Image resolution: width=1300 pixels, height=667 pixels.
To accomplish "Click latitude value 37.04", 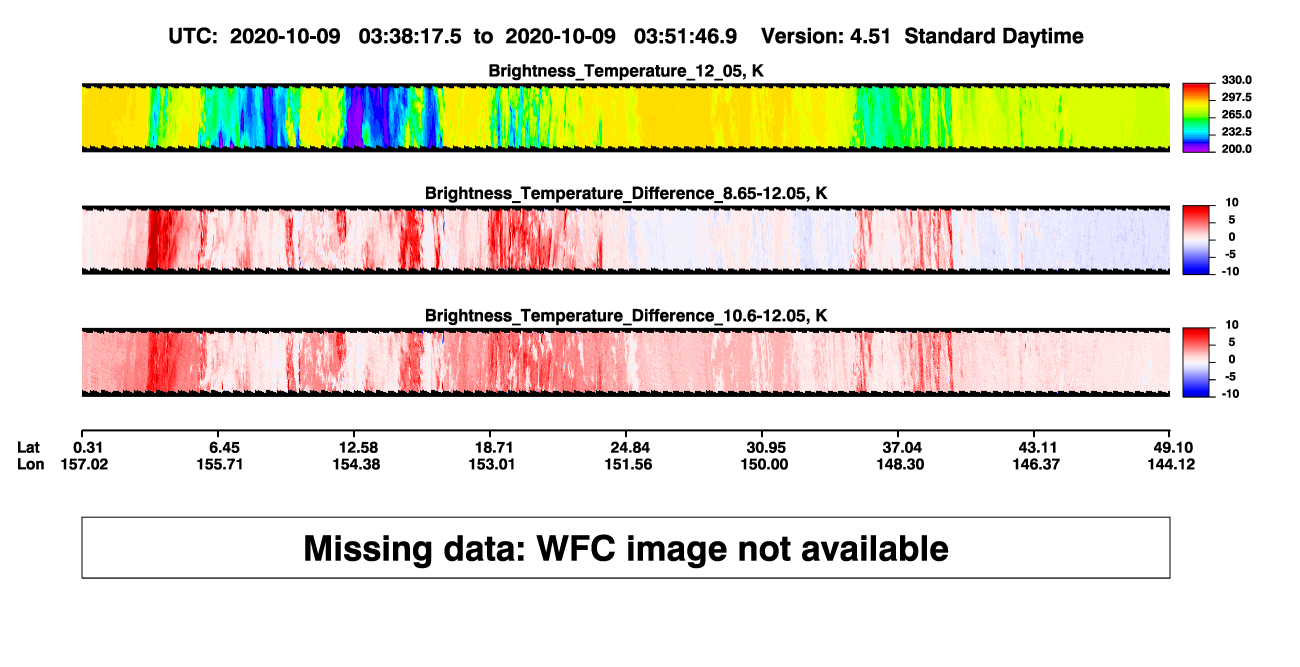I will click(904, 447).
